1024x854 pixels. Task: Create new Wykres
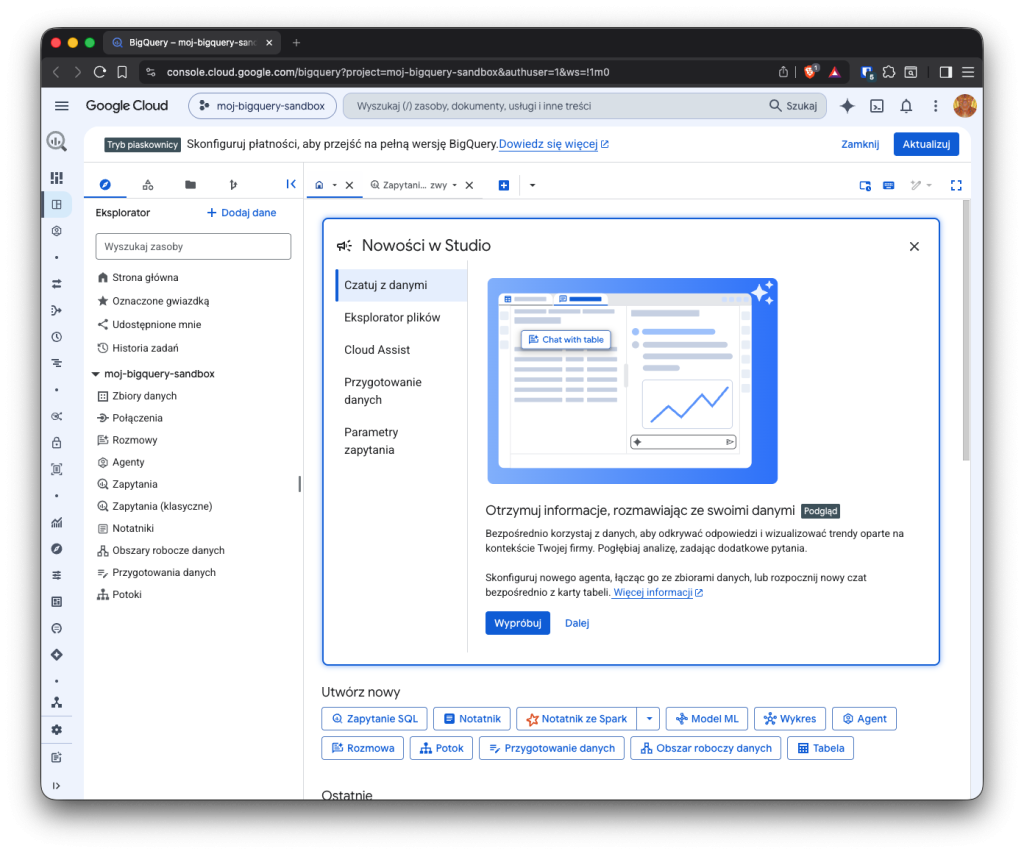[790, 719]
